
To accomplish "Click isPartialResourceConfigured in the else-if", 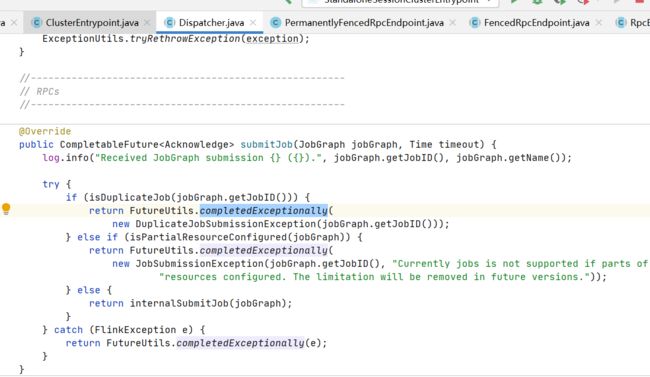I will (208, 237).
